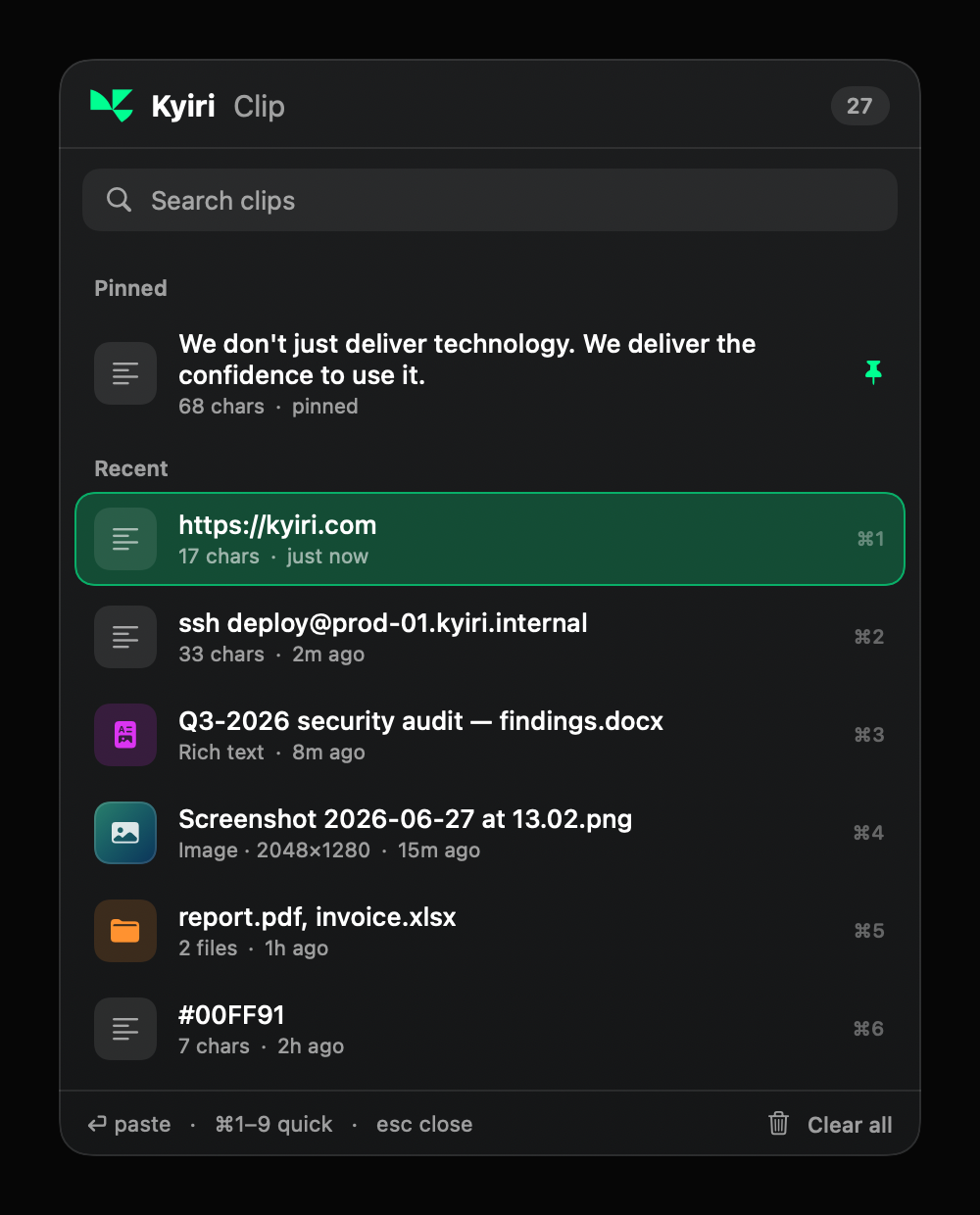Click the ⌘4 shortcut label
Screen dimensions: 980x1215
point(869,833)
